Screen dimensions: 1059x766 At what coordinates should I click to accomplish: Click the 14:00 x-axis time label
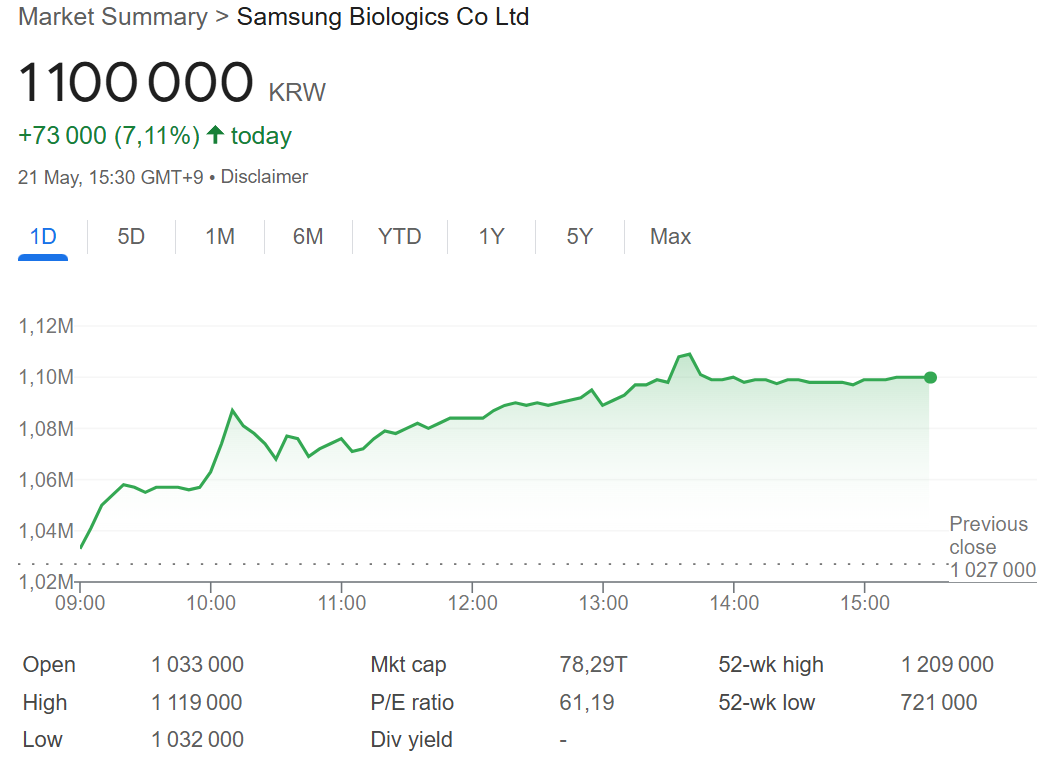pyautogui.click(x=734, y=603)
